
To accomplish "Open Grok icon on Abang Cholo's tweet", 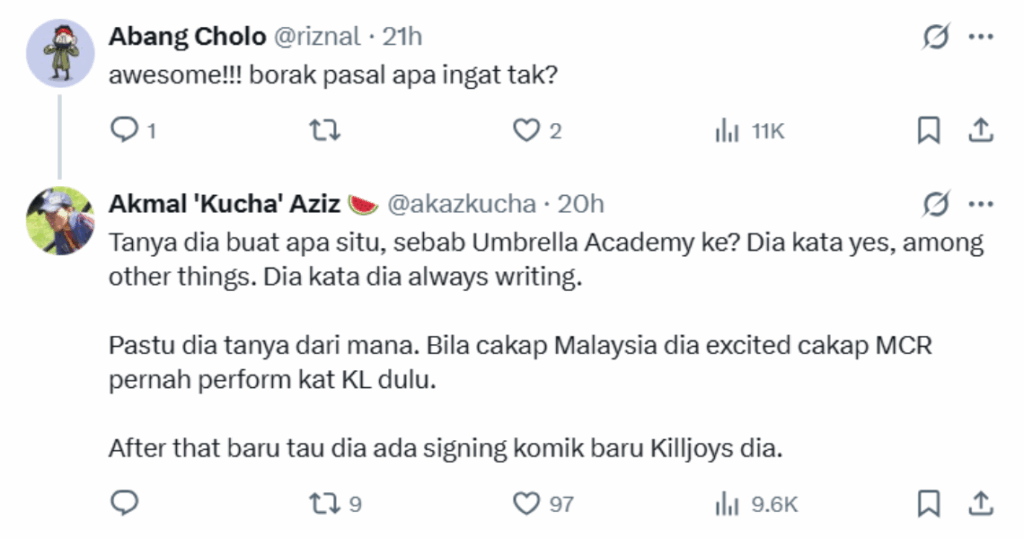I will pos(936,37).
